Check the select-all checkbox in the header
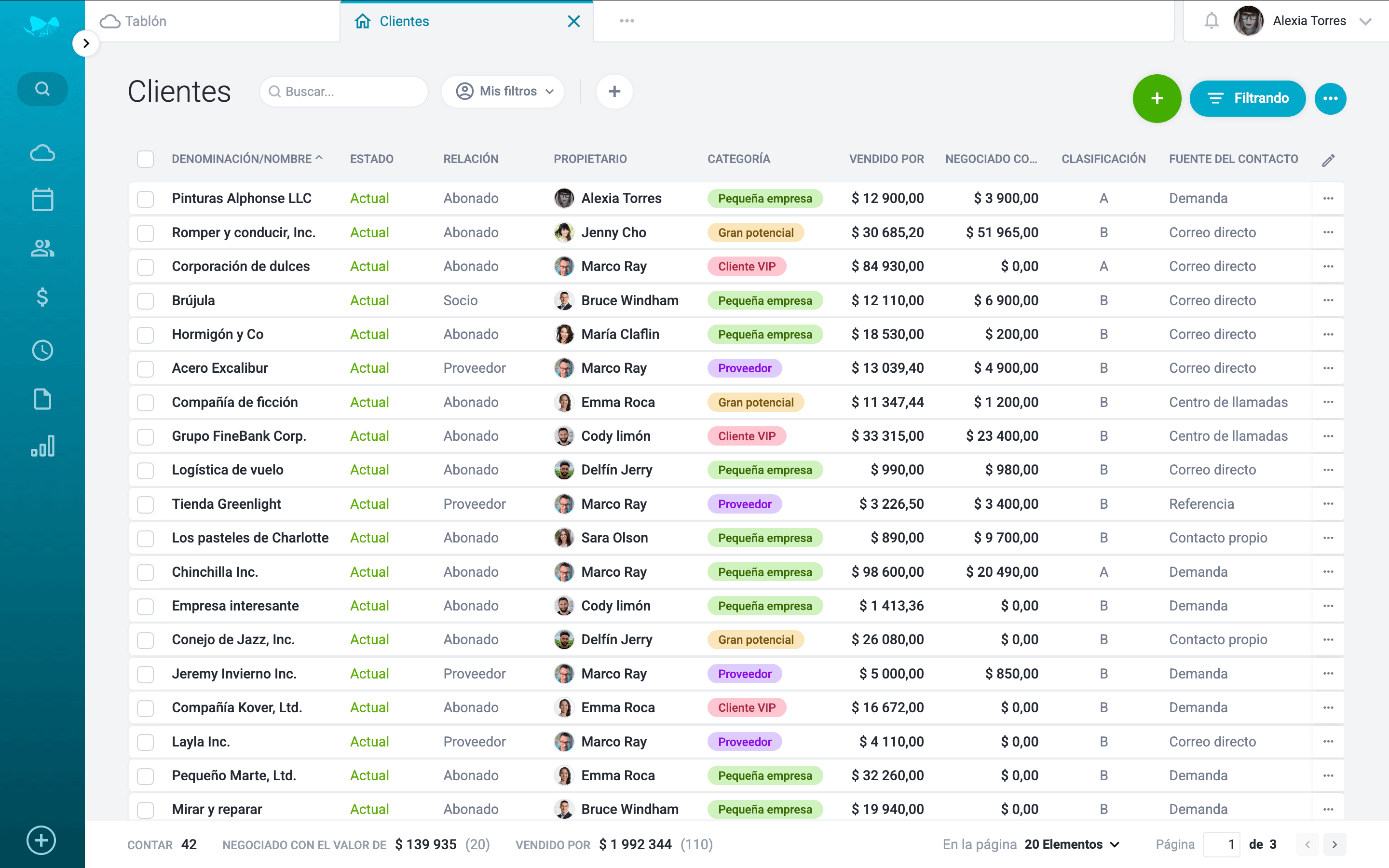The height and width of the screenshot is (868, 1389). pos(145,159)
